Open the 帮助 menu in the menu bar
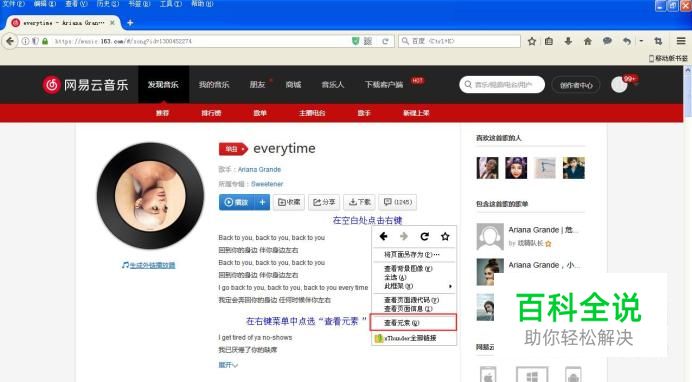 pyautogui.click(x=202, y=4)
